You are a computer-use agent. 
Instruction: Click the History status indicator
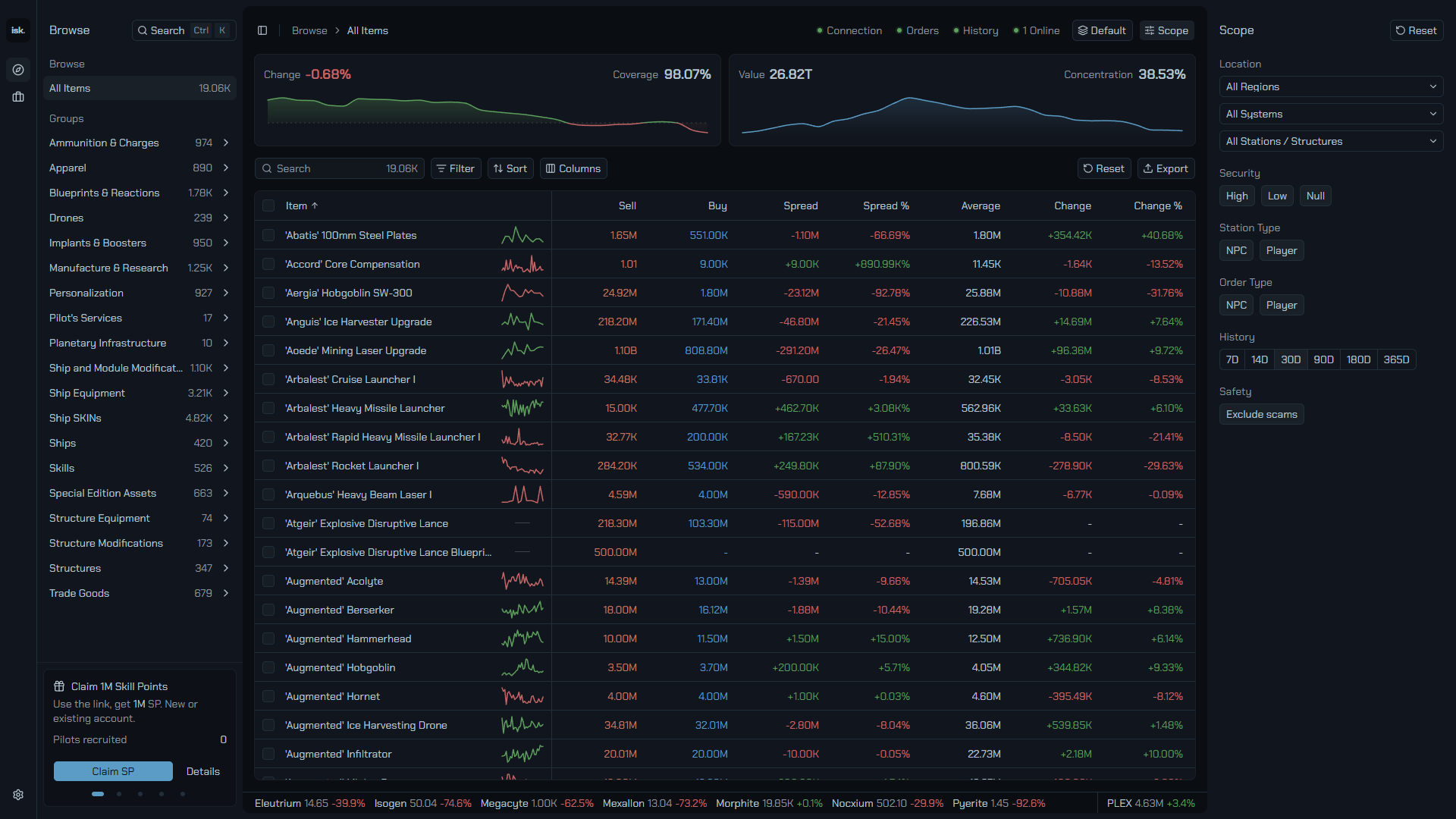976,30
